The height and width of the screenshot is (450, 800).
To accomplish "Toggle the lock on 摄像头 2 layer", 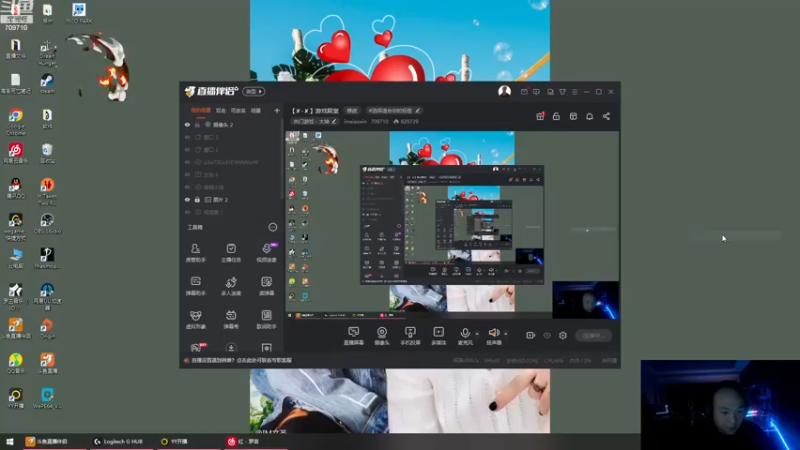I will pyautogui.click(x=197, y=124).
